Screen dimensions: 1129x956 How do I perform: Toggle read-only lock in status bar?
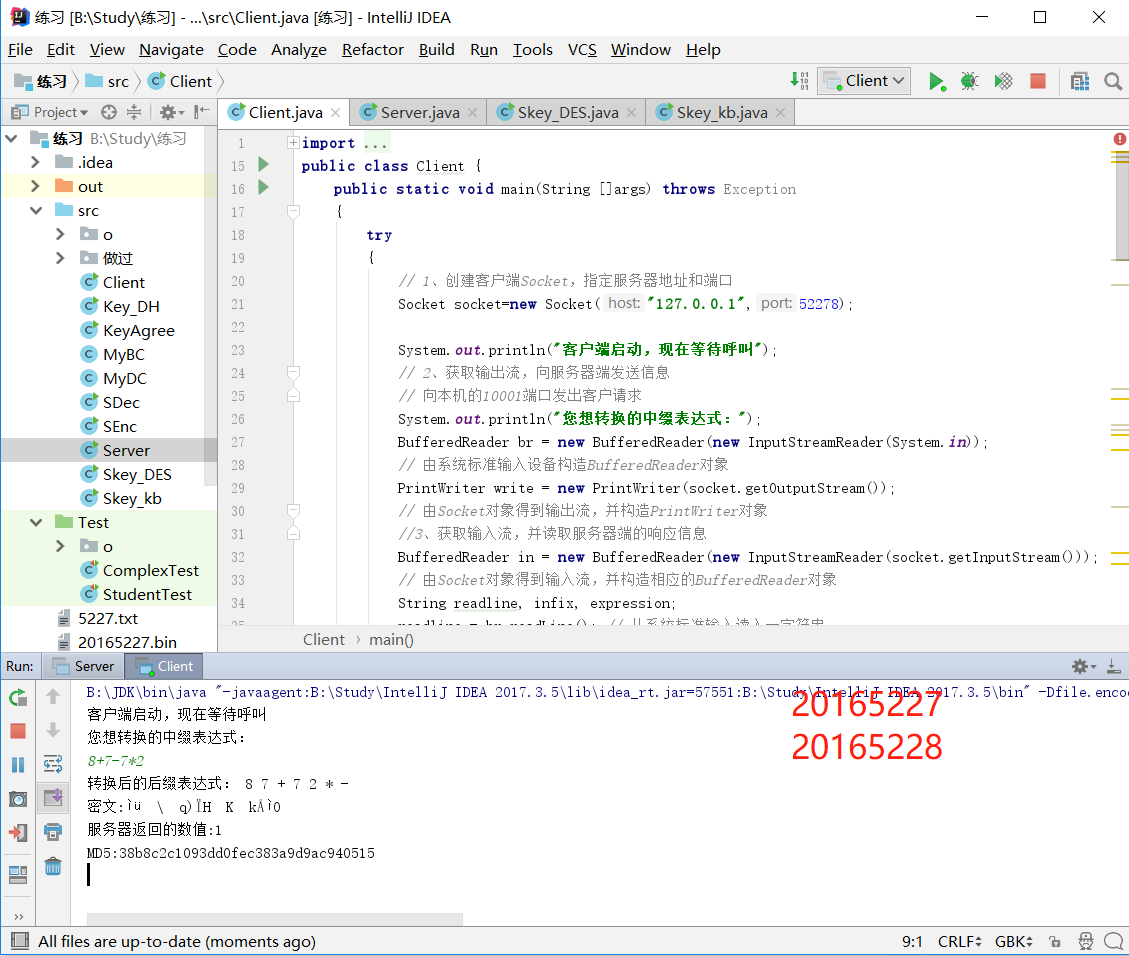(x=1055, y=942)
